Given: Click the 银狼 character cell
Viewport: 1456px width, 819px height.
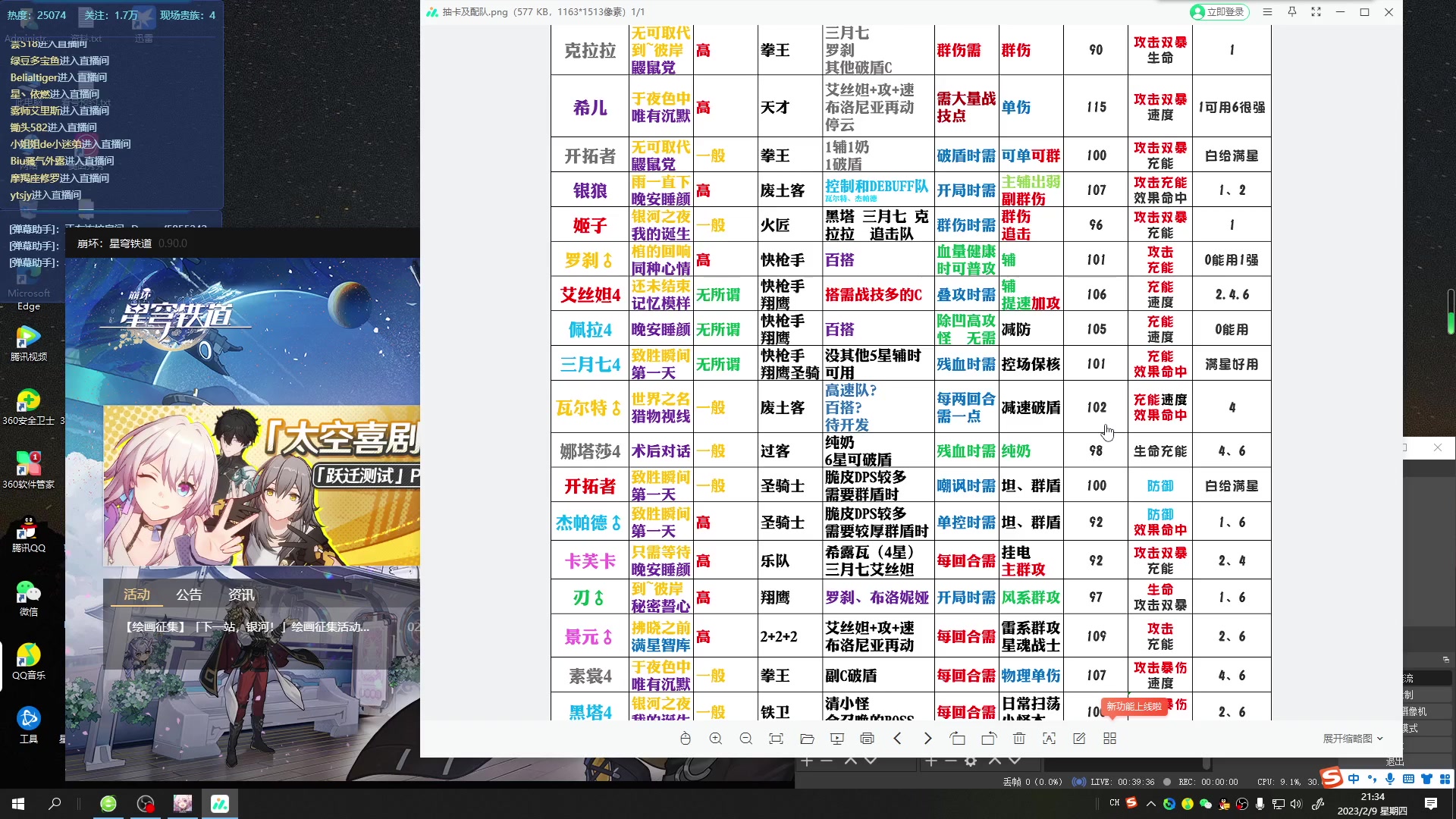Looking at the screenshot, I should point(590,190).
